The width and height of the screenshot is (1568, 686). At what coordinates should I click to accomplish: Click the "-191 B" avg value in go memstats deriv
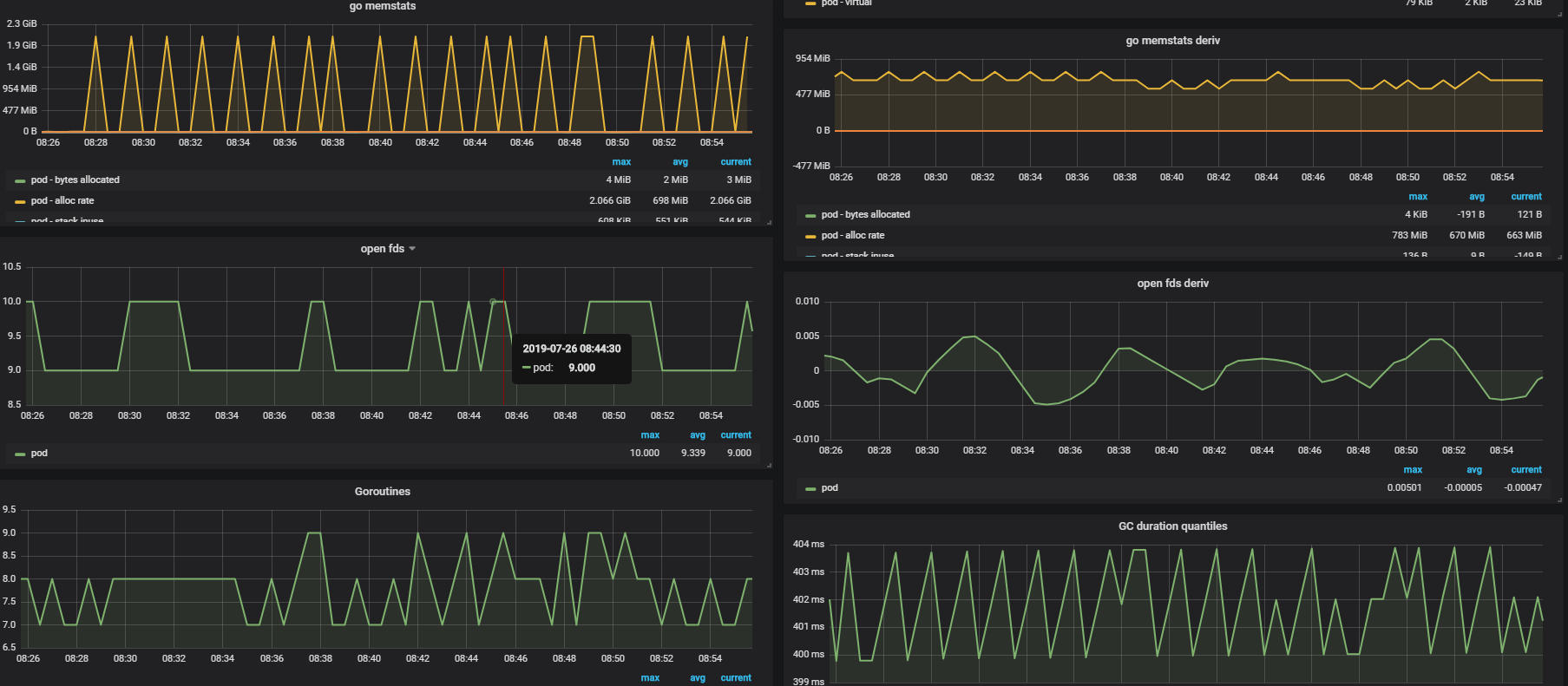(x=1471, y=215)
